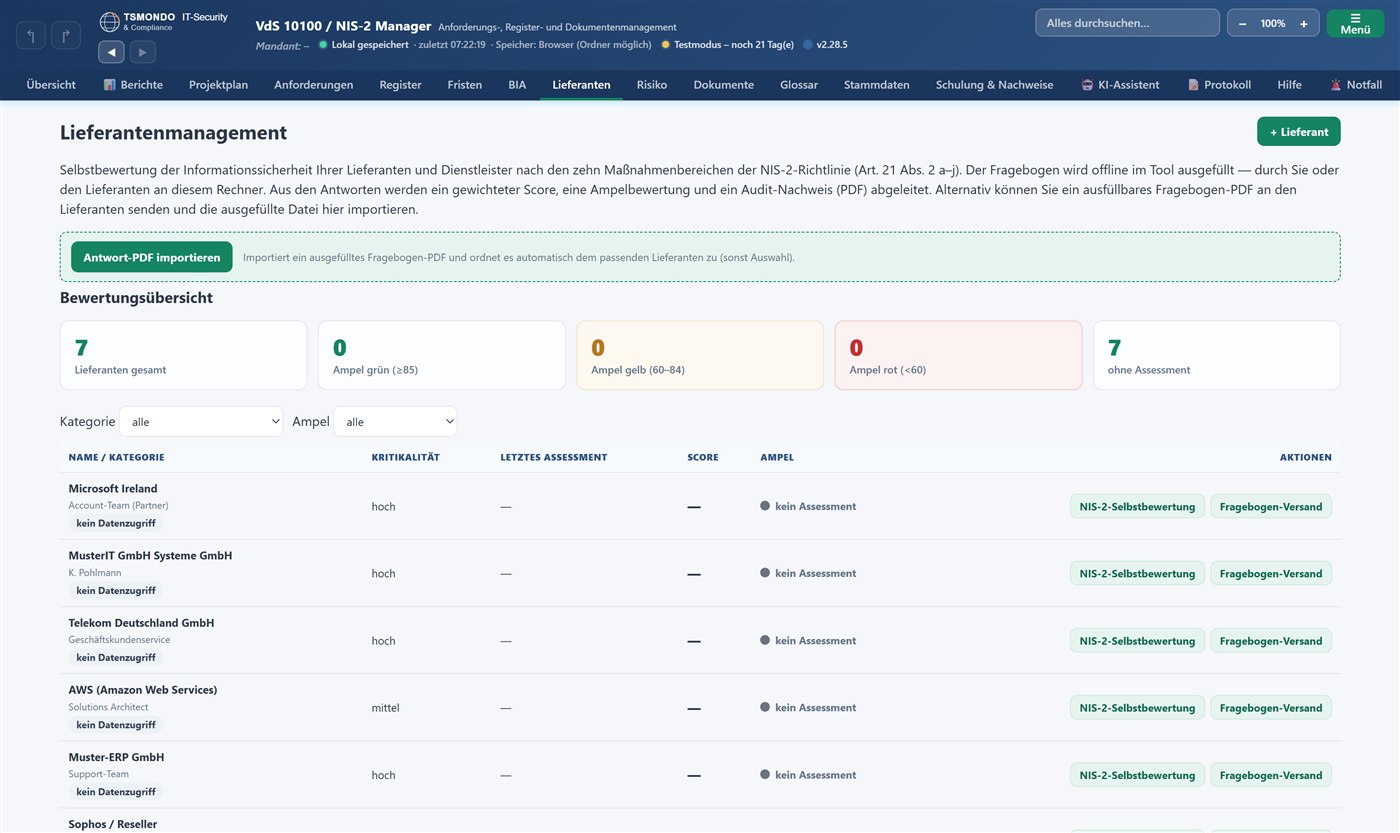This screenshot has height=833, width=1400.
Task: Click the redo arrow icon in header
Action: [66, 35]
